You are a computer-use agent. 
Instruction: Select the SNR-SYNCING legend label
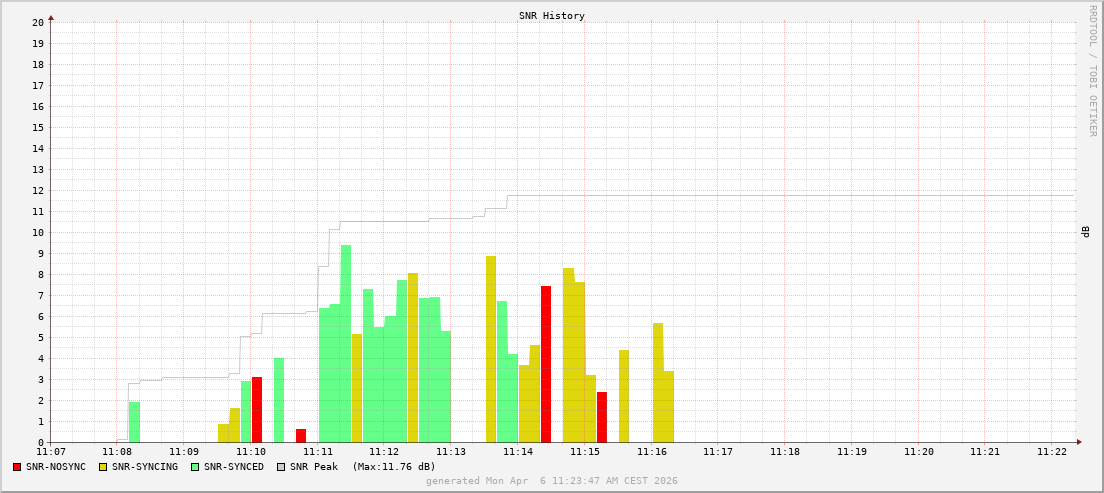click(x=145, y=467)
